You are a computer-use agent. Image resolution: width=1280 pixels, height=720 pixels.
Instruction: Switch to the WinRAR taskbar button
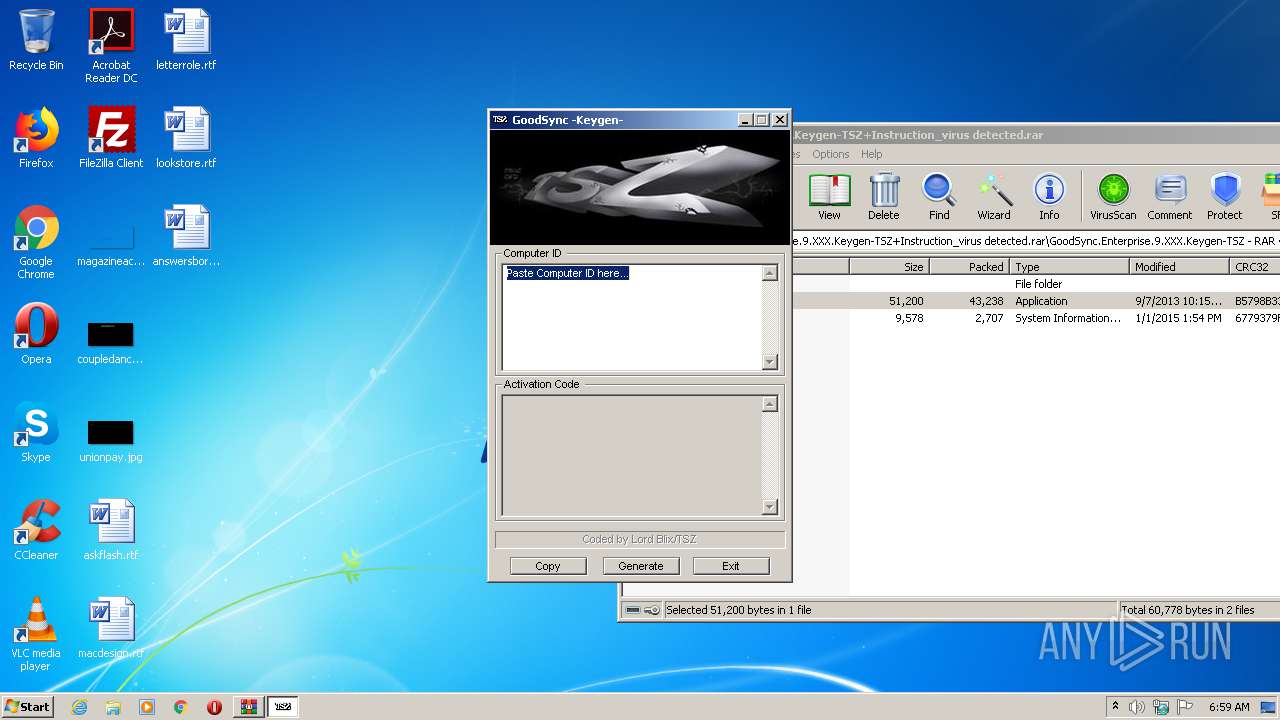(249, 707)
